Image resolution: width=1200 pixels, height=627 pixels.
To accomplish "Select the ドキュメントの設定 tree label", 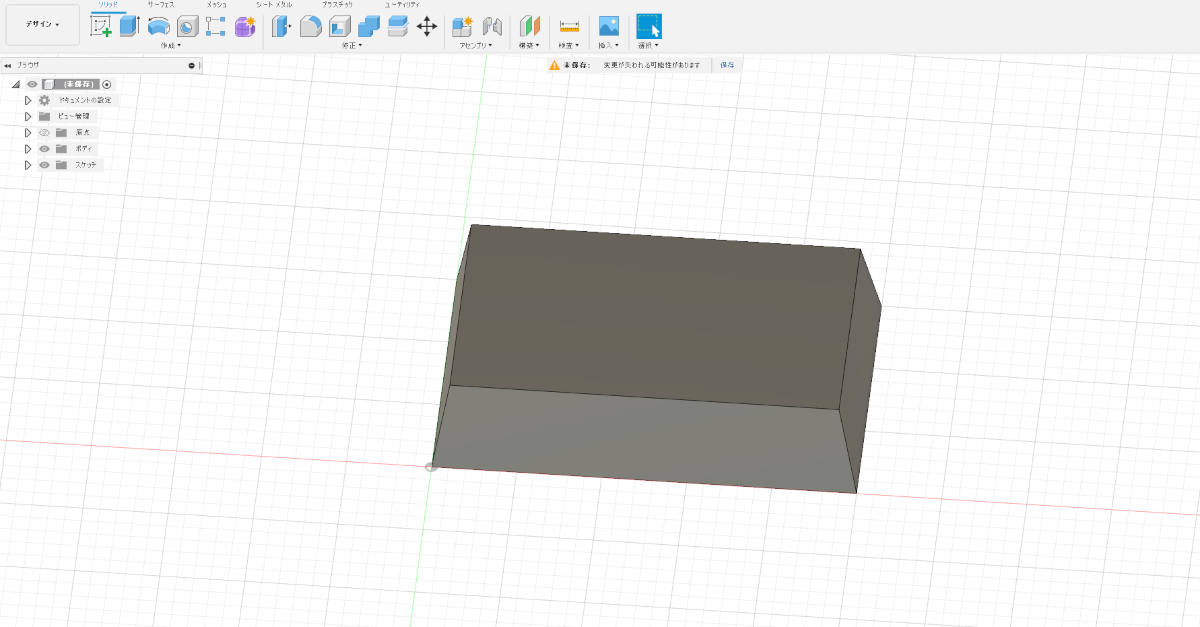I will click(x=85, y=100).
